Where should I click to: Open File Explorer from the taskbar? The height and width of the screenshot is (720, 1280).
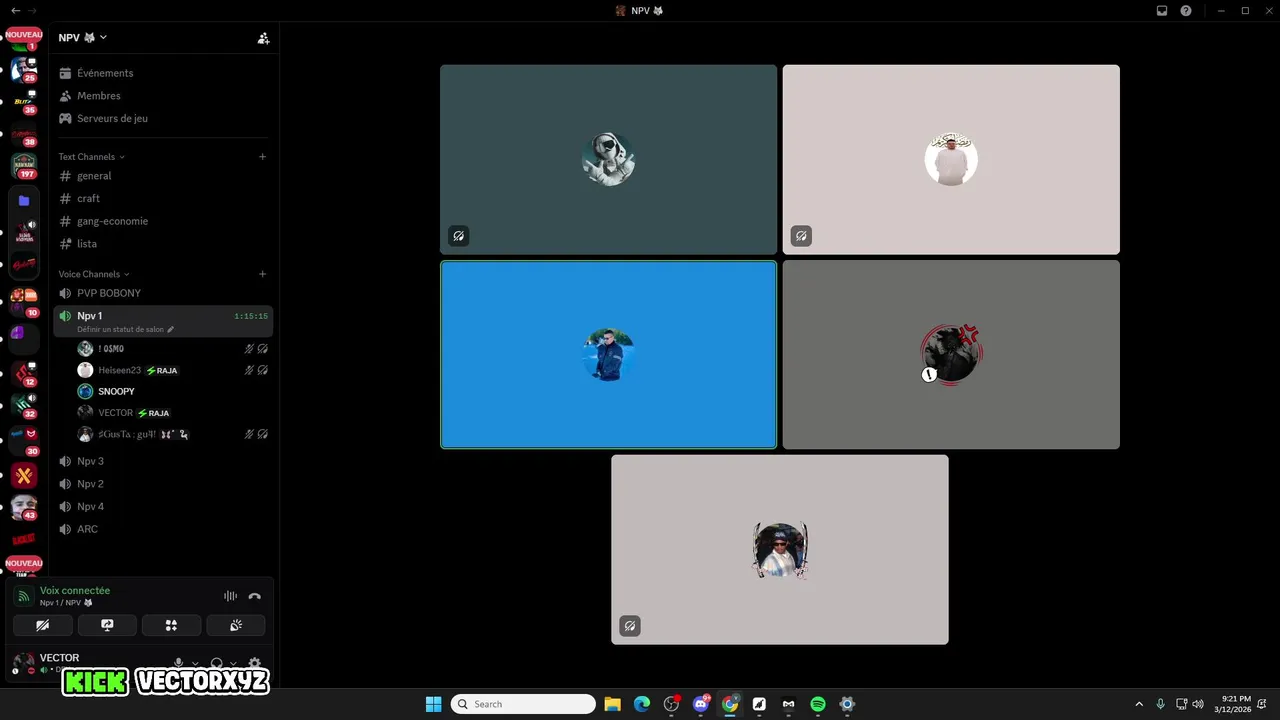pyautogui.click(x=612, y=704)
